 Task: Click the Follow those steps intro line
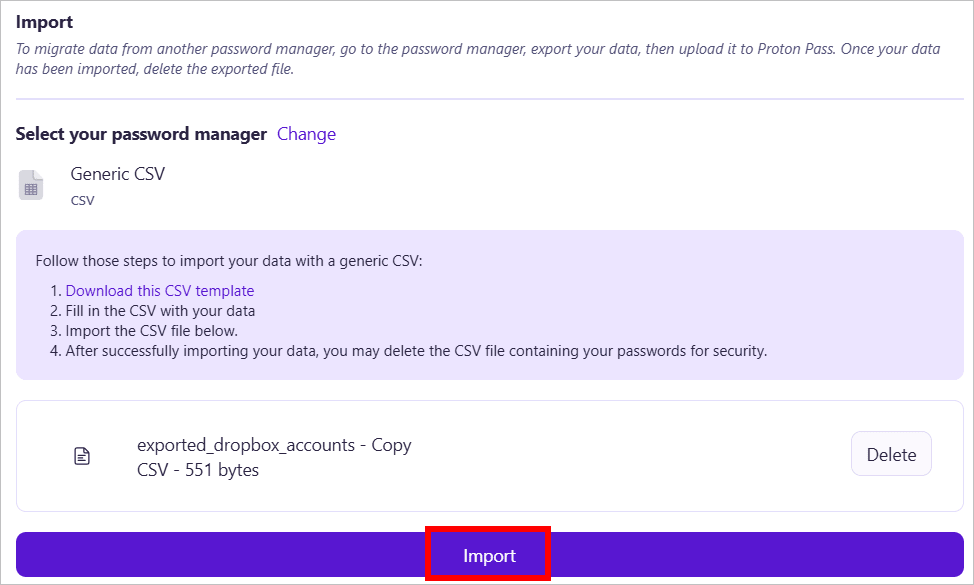(x=229, y=261)
